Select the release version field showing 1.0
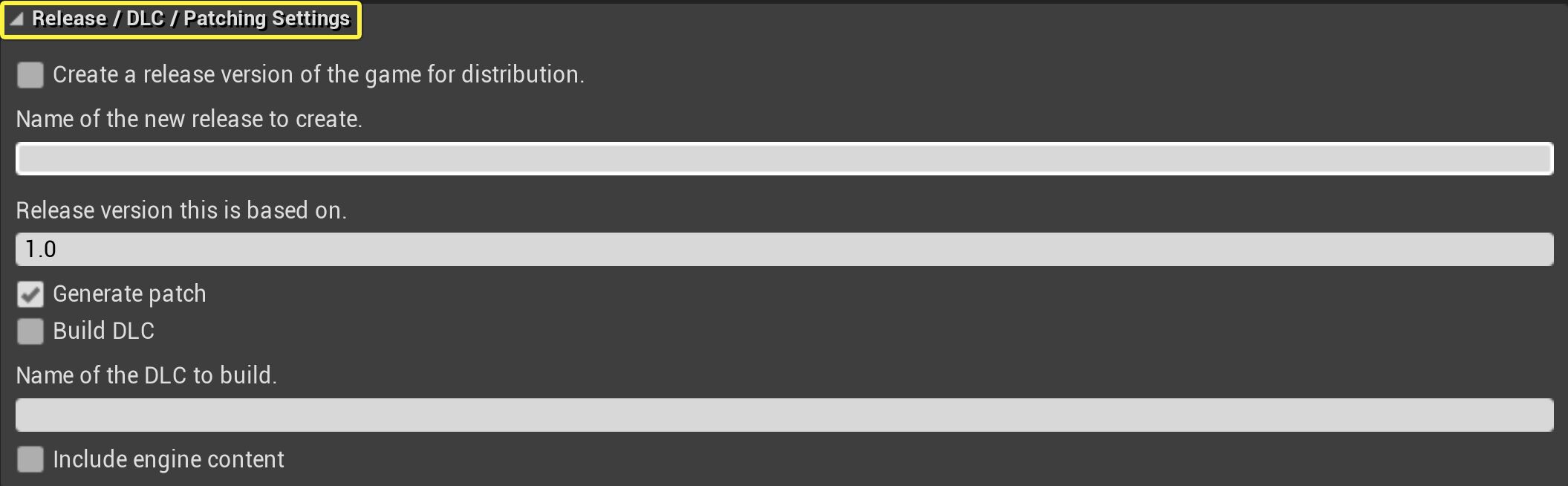The width and height of the screenshot is (1568, 486). [784, 249]
